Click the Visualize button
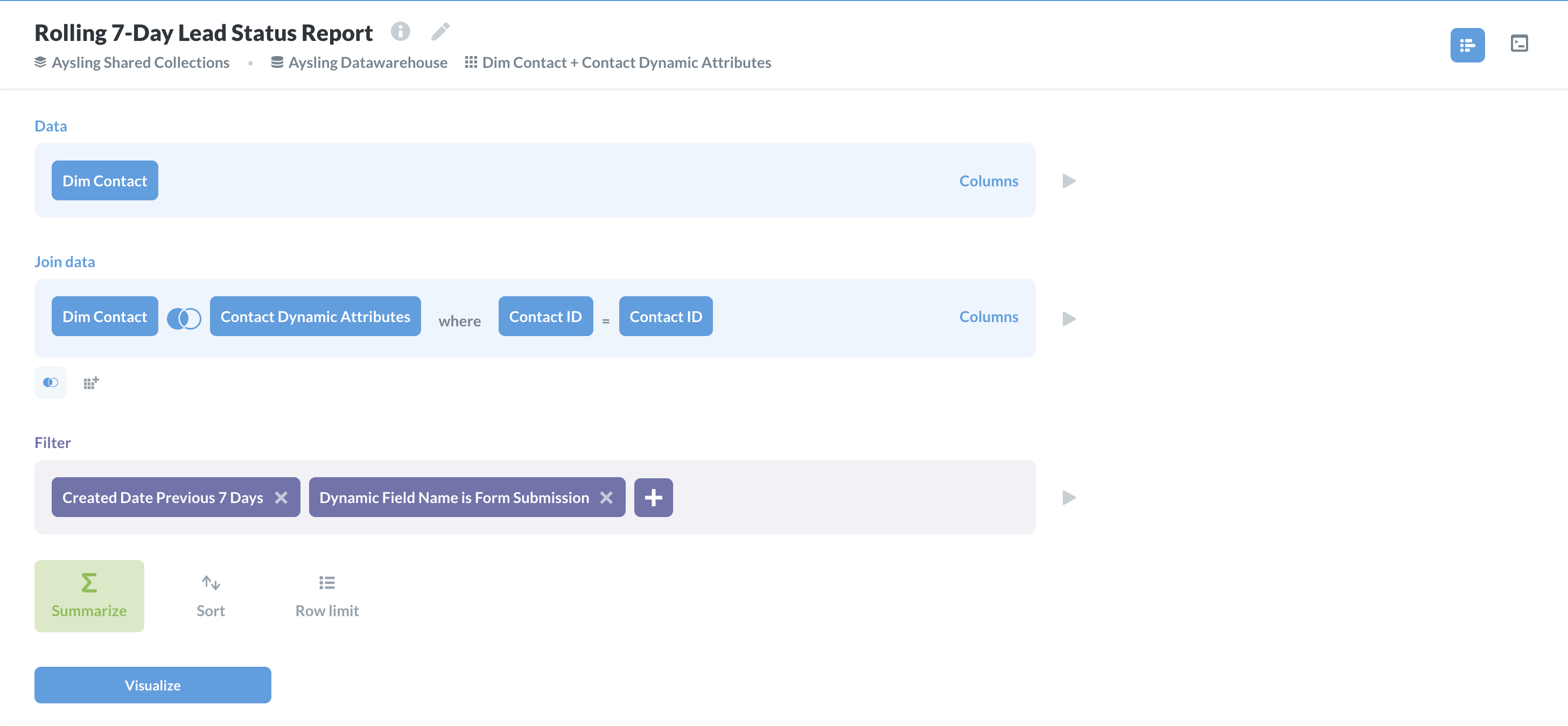The height and width of the screenshot is (726, 1568). (152, 685)
